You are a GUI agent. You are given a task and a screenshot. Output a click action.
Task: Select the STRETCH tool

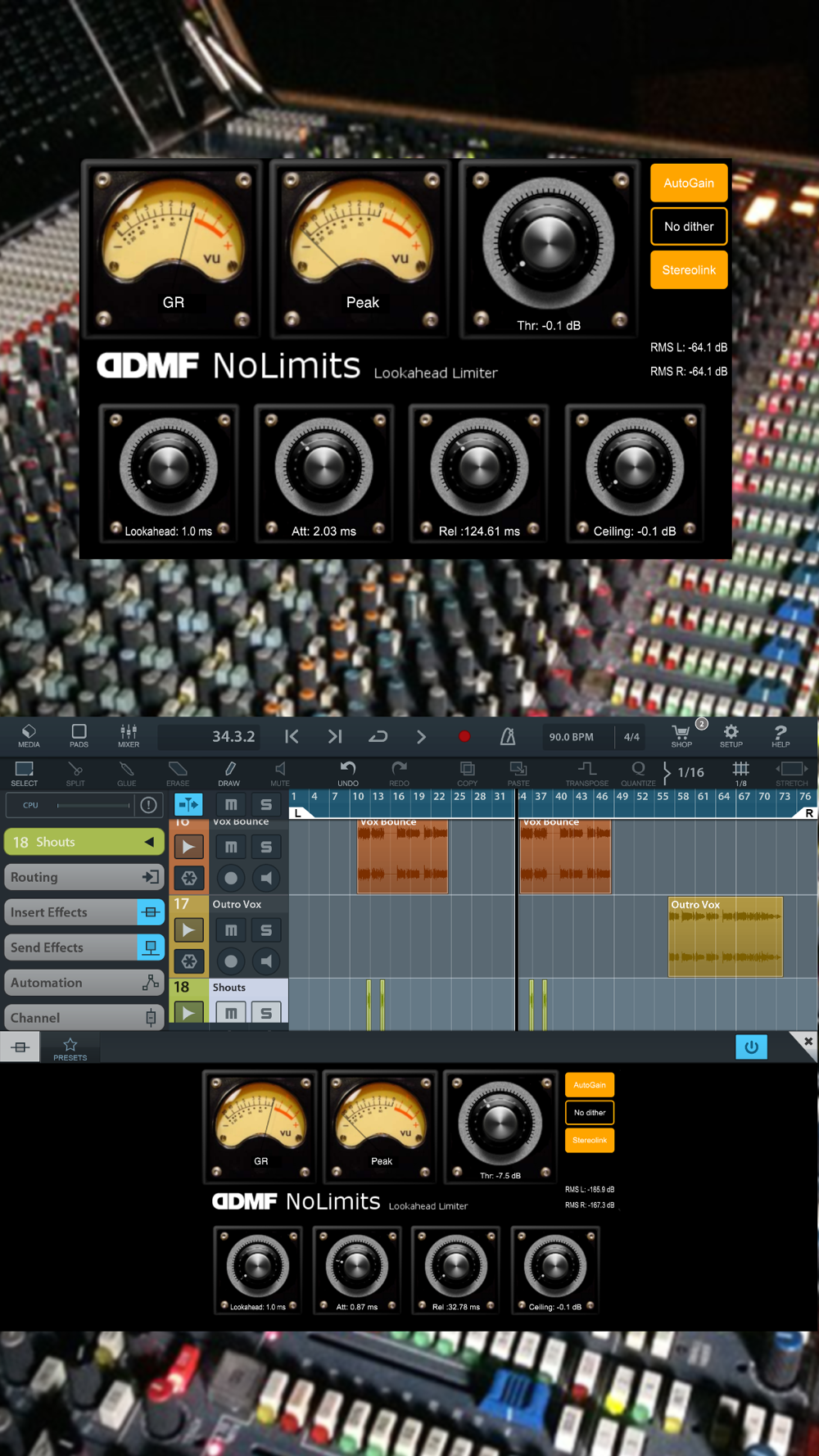792,773
